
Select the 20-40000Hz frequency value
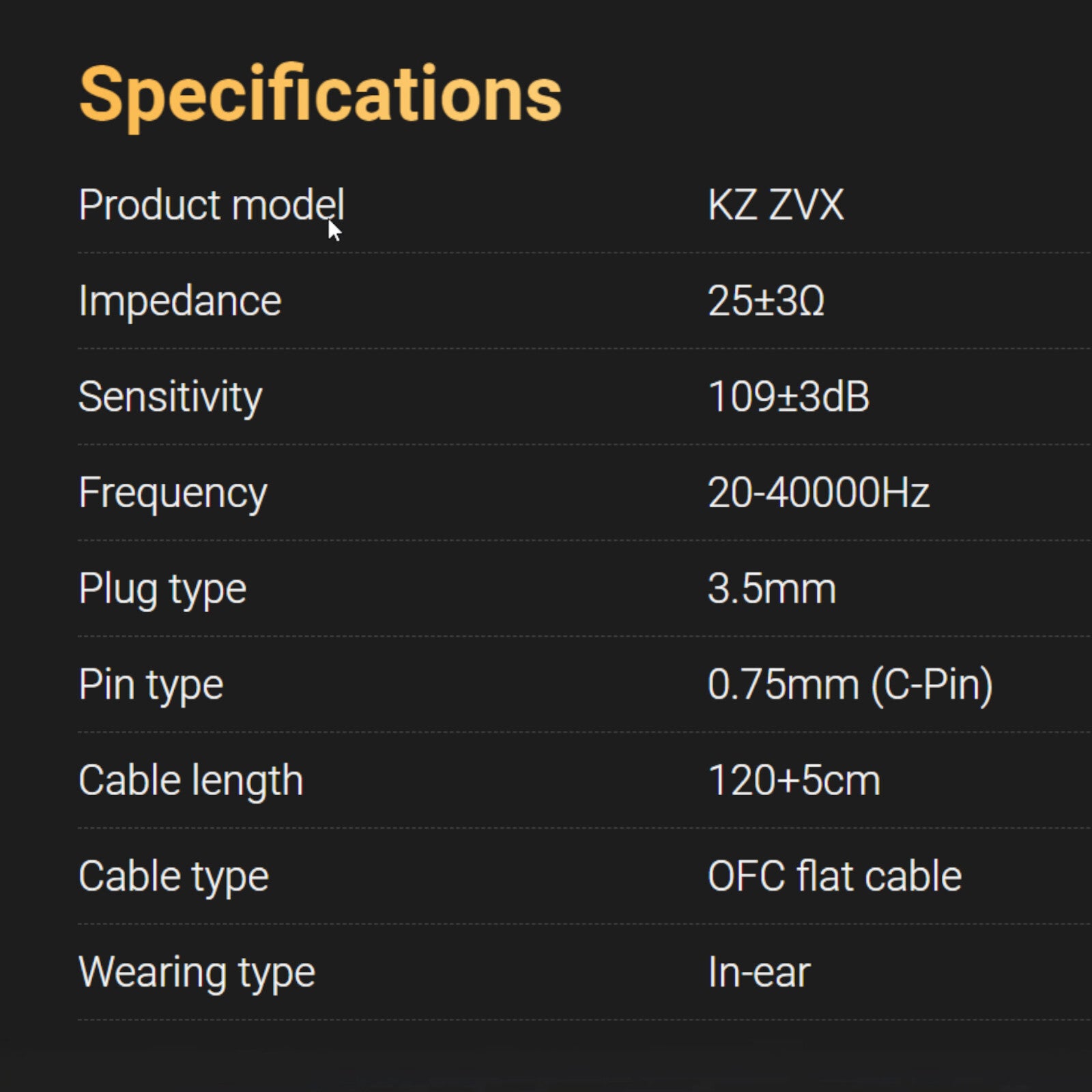[x=818, y=493]
